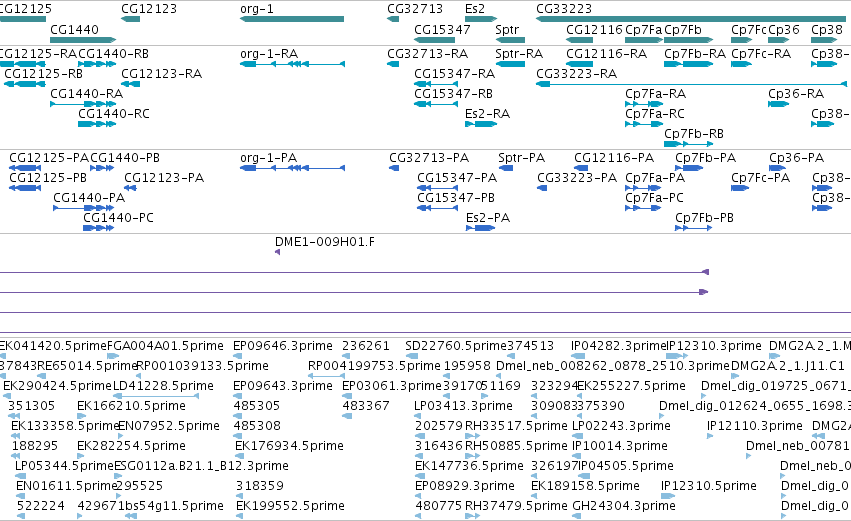Image resolution: width=851 pixels, height=521 pixels.
Task: Click the CG1440-PC protein label
Action: 118,218
